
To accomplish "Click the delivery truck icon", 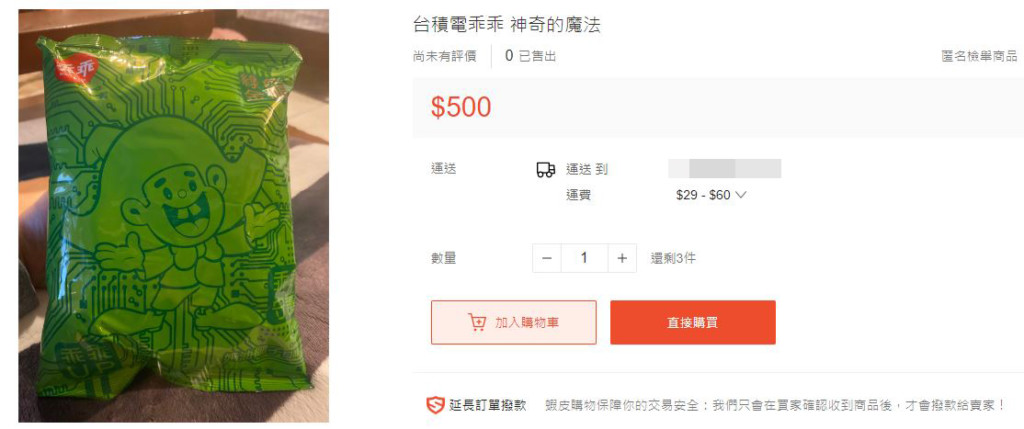I will [x=545, y=170].
